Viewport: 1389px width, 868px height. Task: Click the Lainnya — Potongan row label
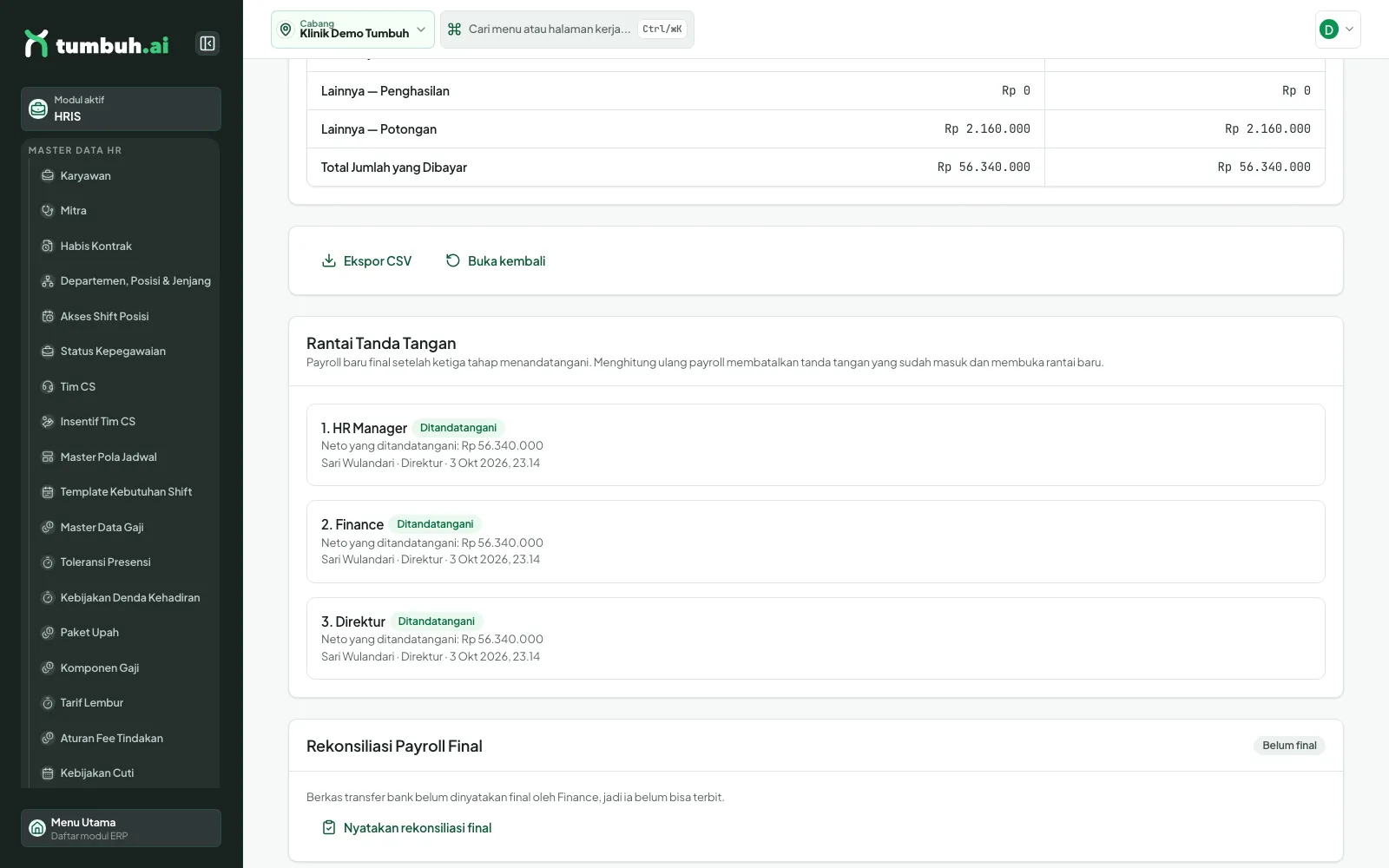[x=379, y=129]
